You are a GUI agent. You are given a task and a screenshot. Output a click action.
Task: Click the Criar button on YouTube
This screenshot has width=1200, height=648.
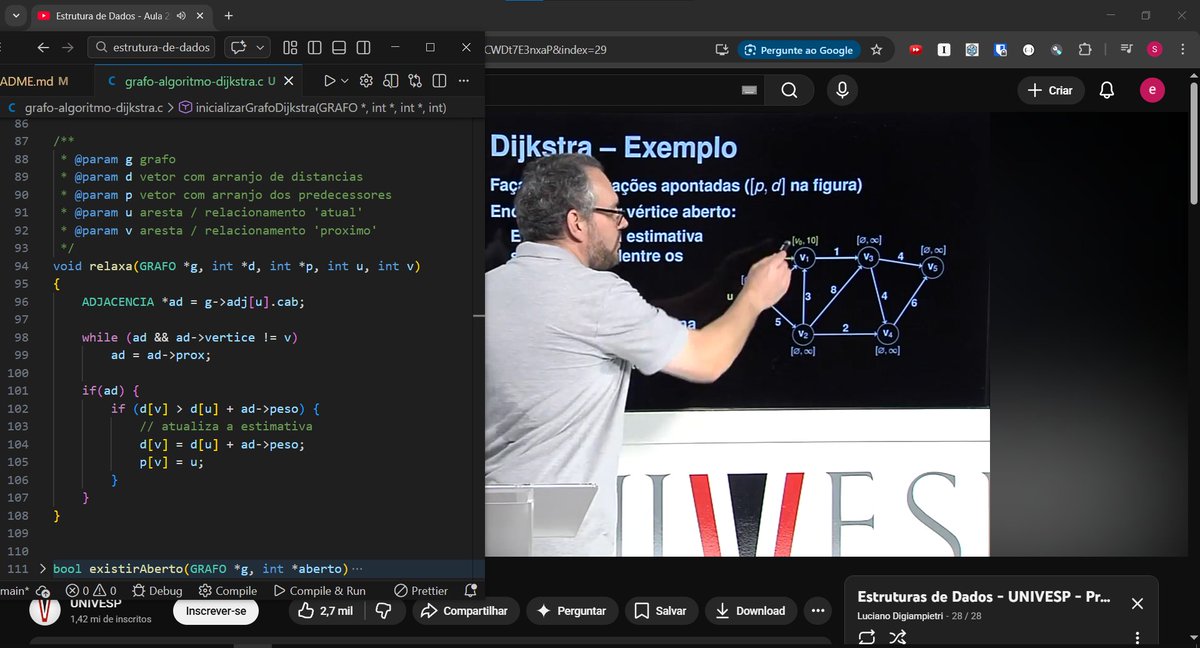(x=1051, y=90)
